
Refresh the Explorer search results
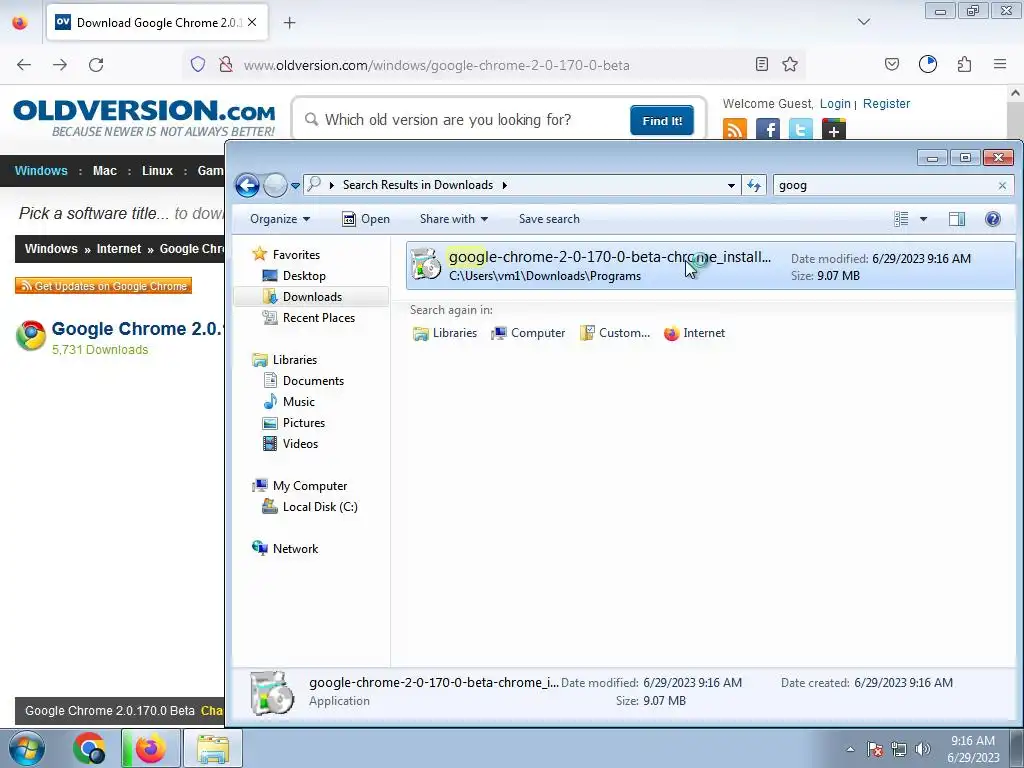point(754,185)
